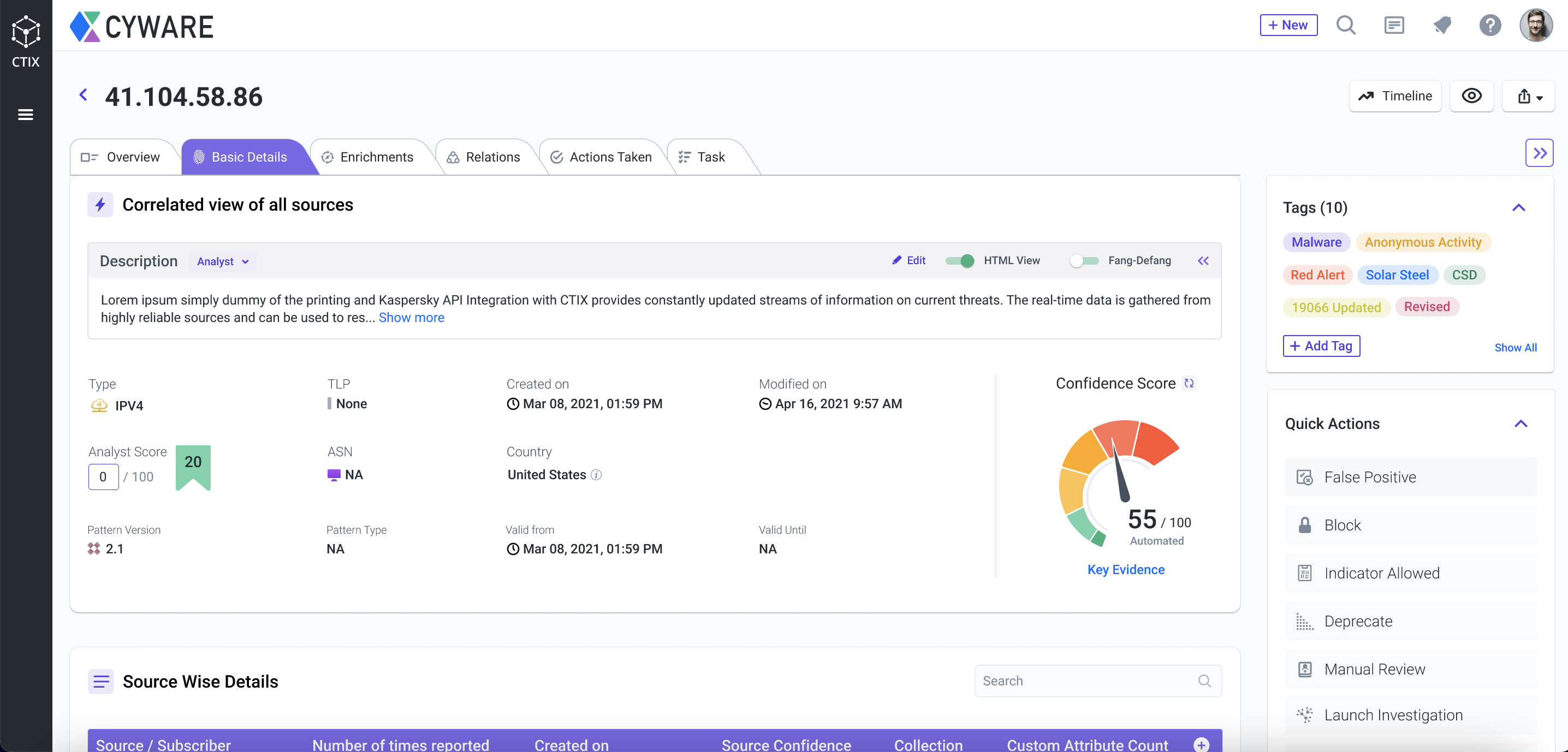The width and height of the screenshot is (1568, 752).
Task: Click the Add Tag button
Action: point(1321,345)
